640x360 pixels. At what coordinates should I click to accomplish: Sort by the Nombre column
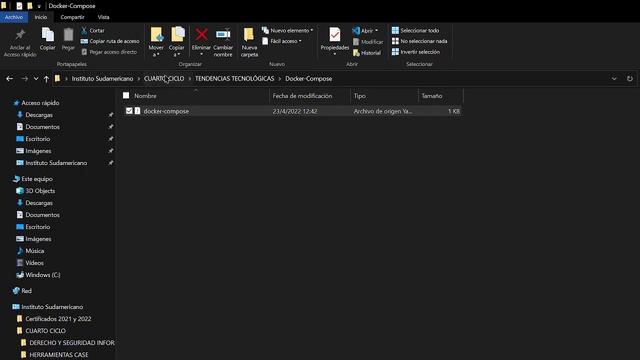click(145, 96)
